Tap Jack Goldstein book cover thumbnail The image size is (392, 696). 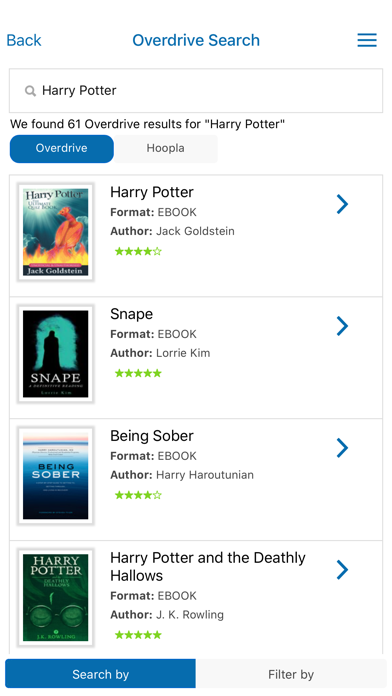[55, 232]
